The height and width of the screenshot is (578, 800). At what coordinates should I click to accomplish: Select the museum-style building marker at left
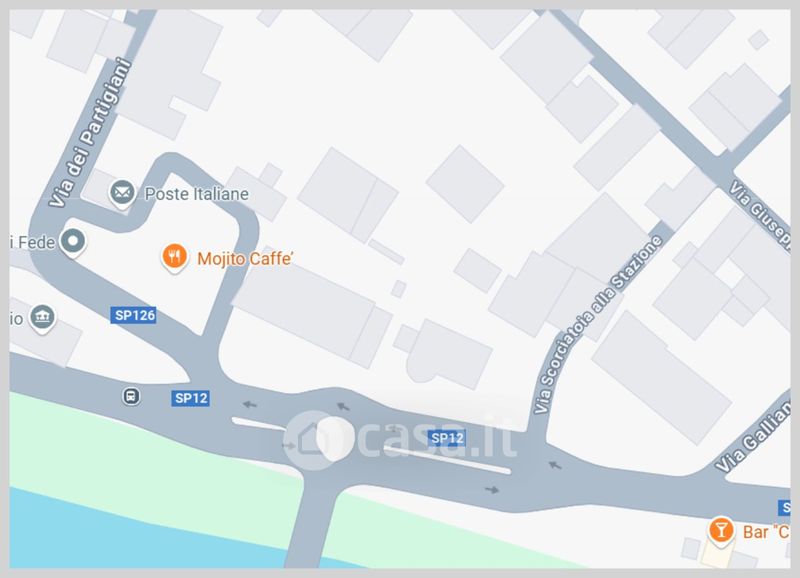(x=42, y=318)
